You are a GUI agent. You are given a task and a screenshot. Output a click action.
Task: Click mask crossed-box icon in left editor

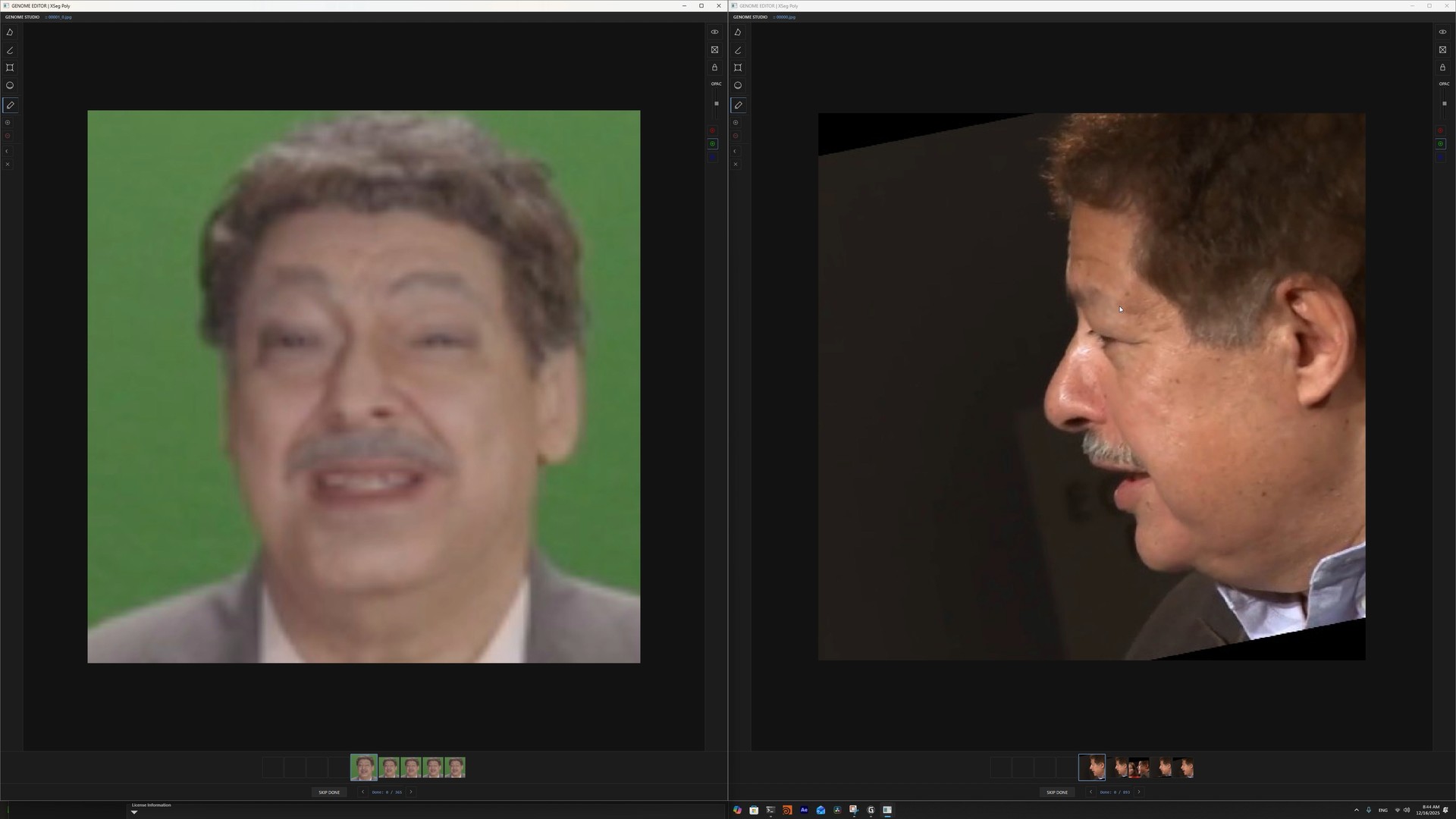pyautogui.click(x=714, y=50)
